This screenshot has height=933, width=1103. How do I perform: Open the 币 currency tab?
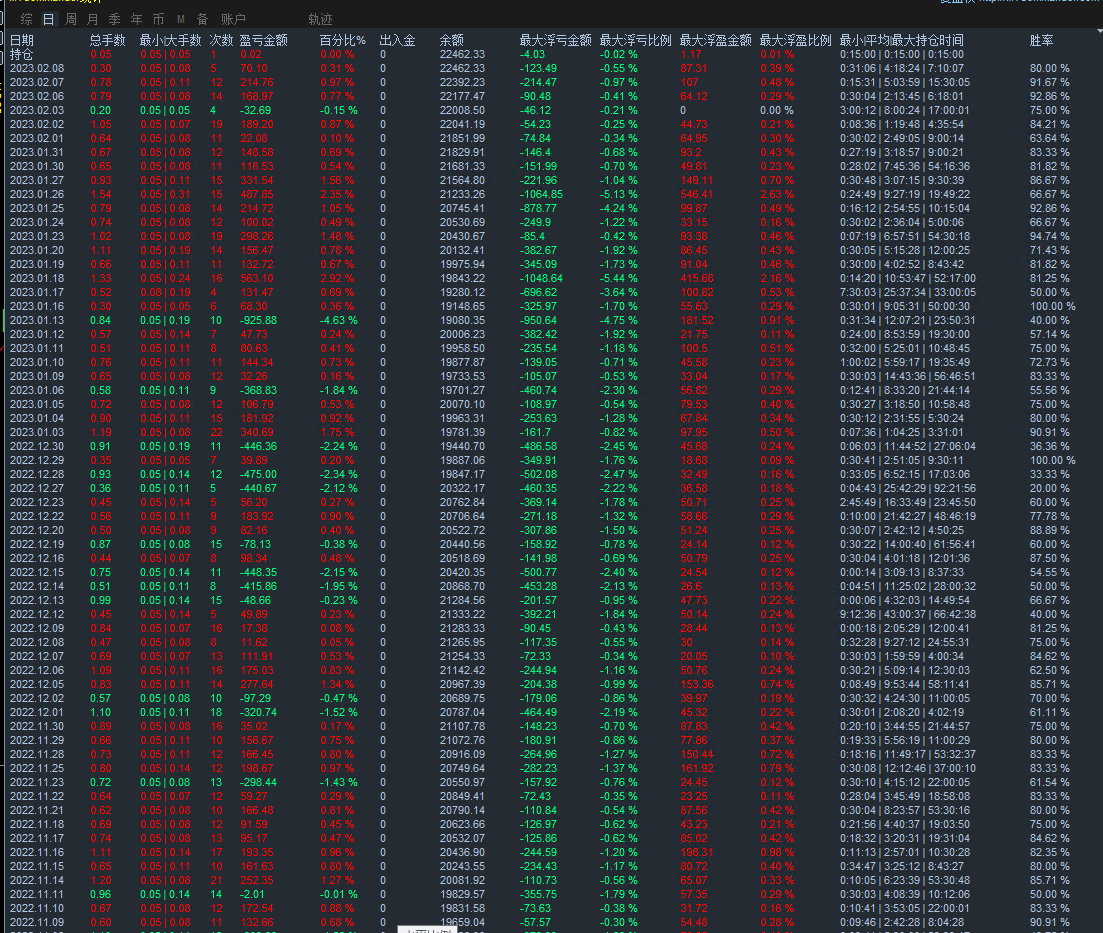point(158,19)
